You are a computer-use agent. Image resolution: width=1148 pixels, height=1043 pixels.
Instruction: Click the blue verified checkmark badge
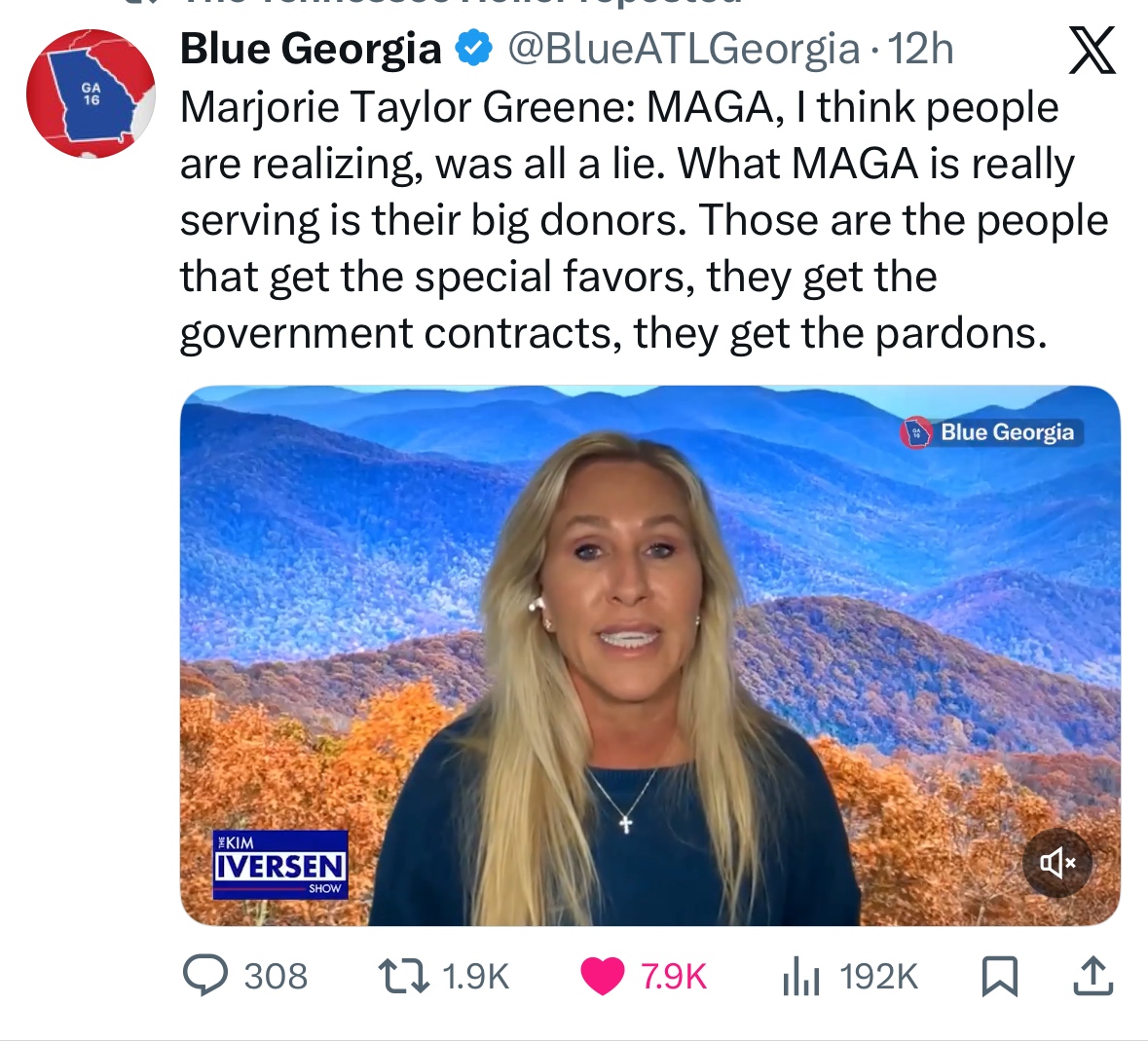[x=473, y=49]
